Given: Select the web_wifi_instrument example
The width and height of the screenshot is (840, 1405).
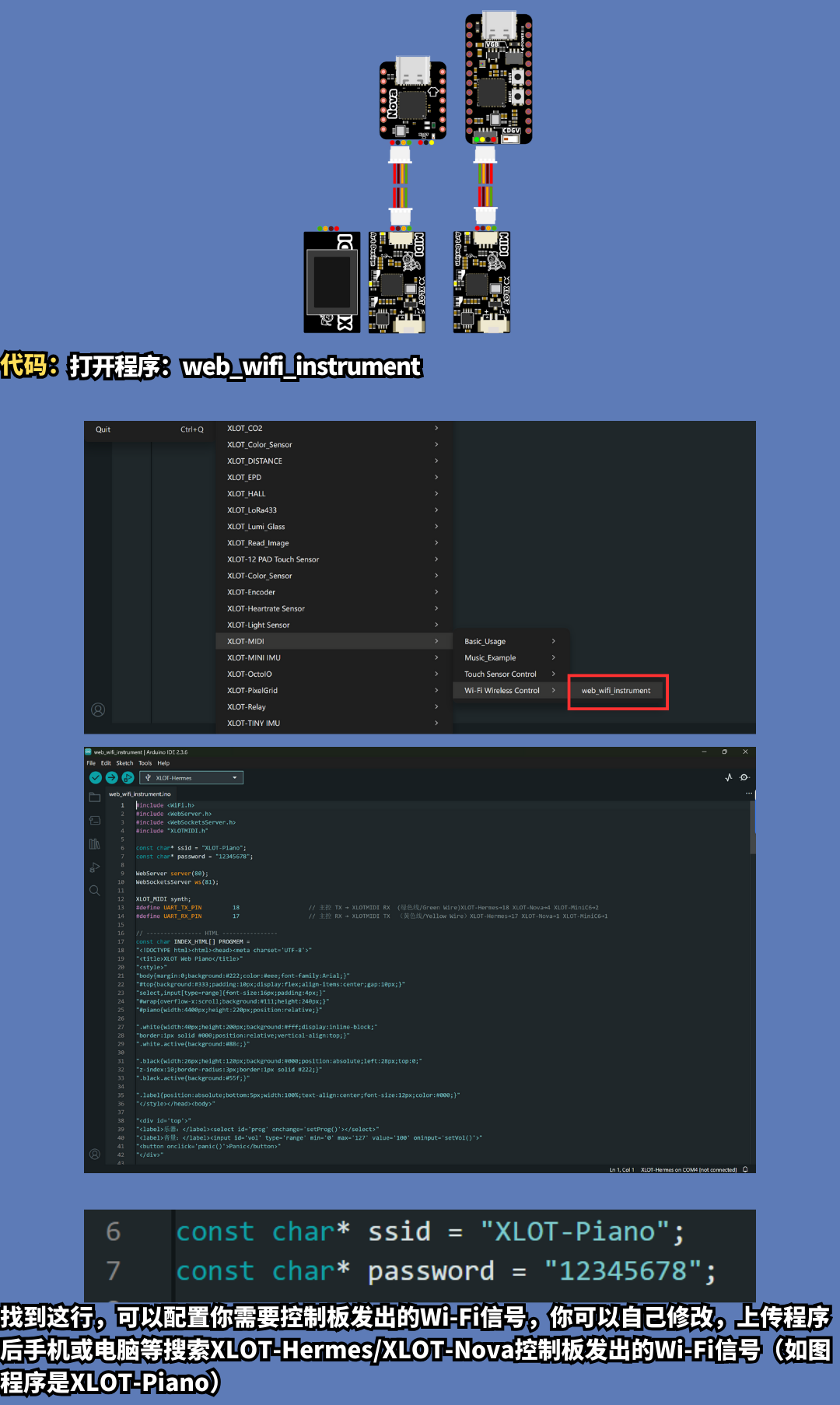Looking at the screenshot, I should pos(616,691).
